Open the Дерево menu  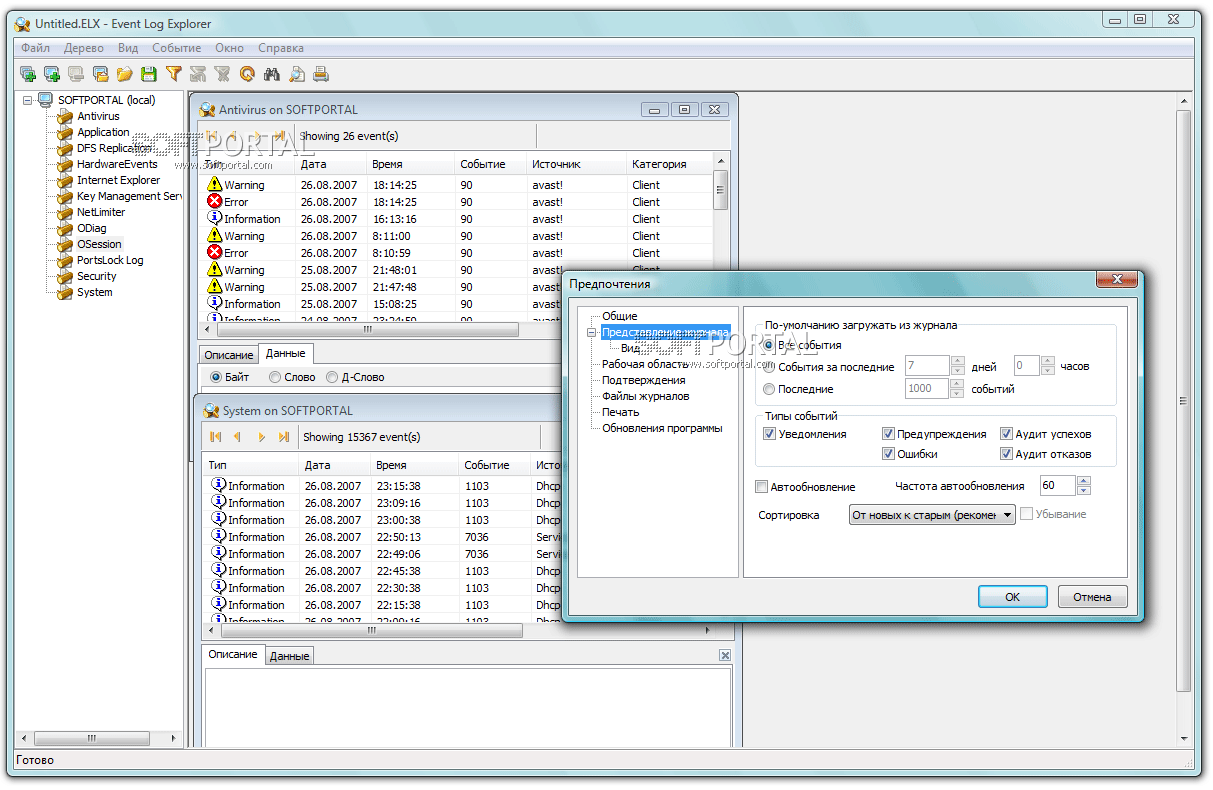click(84, 48)
